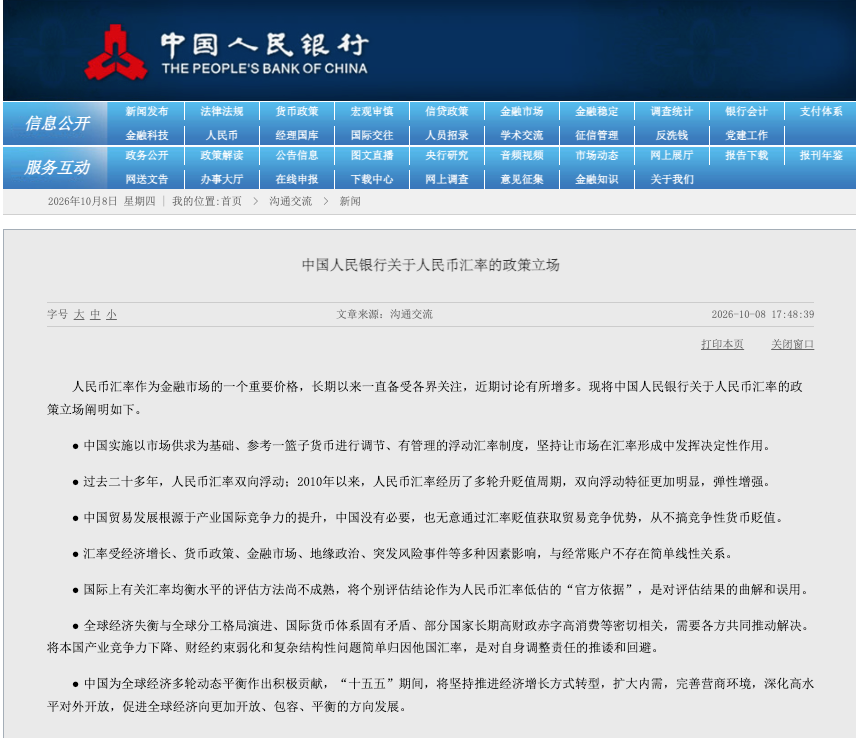Screen dimensions: 856x738
Task: Open the 市场动态 page
Action: click(597, 156)
